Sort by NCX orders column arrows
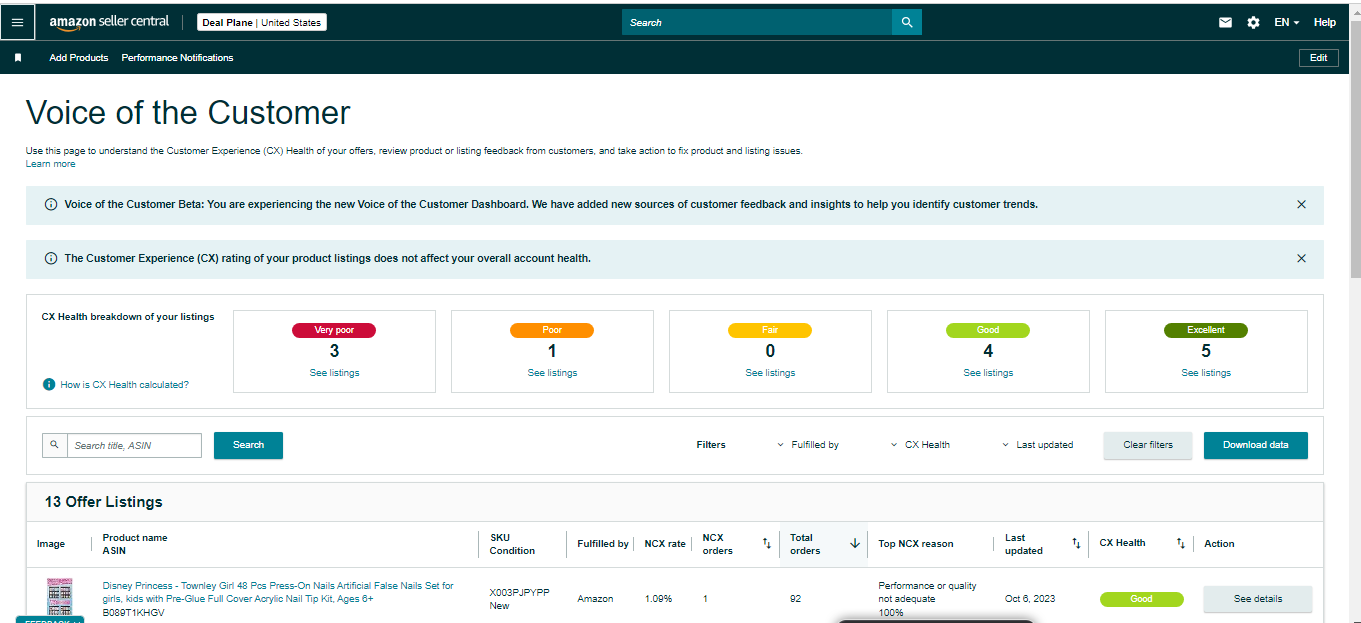 pyautogui.click(x=767, y=543)
